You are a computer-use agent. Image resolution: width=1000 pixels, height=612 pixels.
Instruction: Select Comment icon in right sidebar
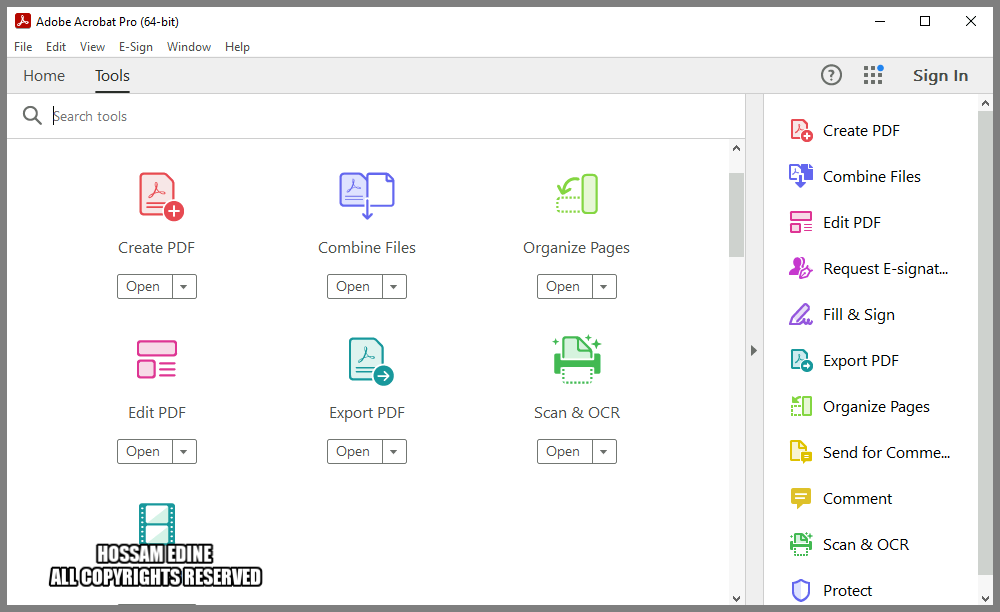click(x=801, y=498)
